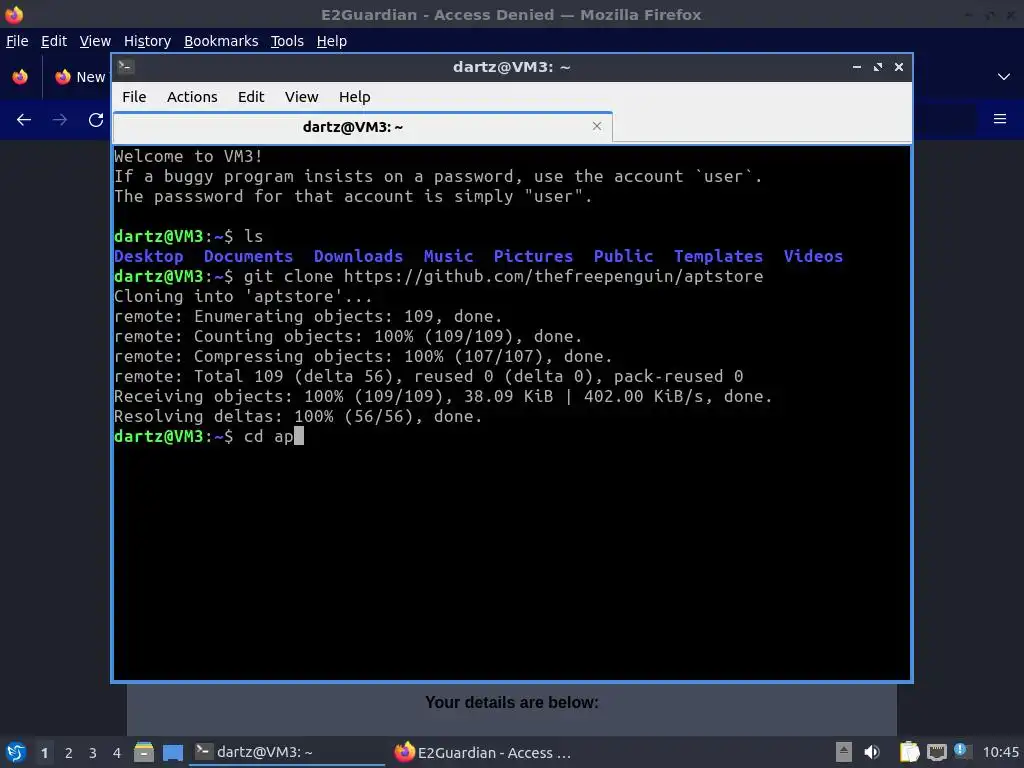The width and height of the screenshot is (1024, 768).
Task: Click the Pictures directory in ls output
Action: click(x=533, y=256)
